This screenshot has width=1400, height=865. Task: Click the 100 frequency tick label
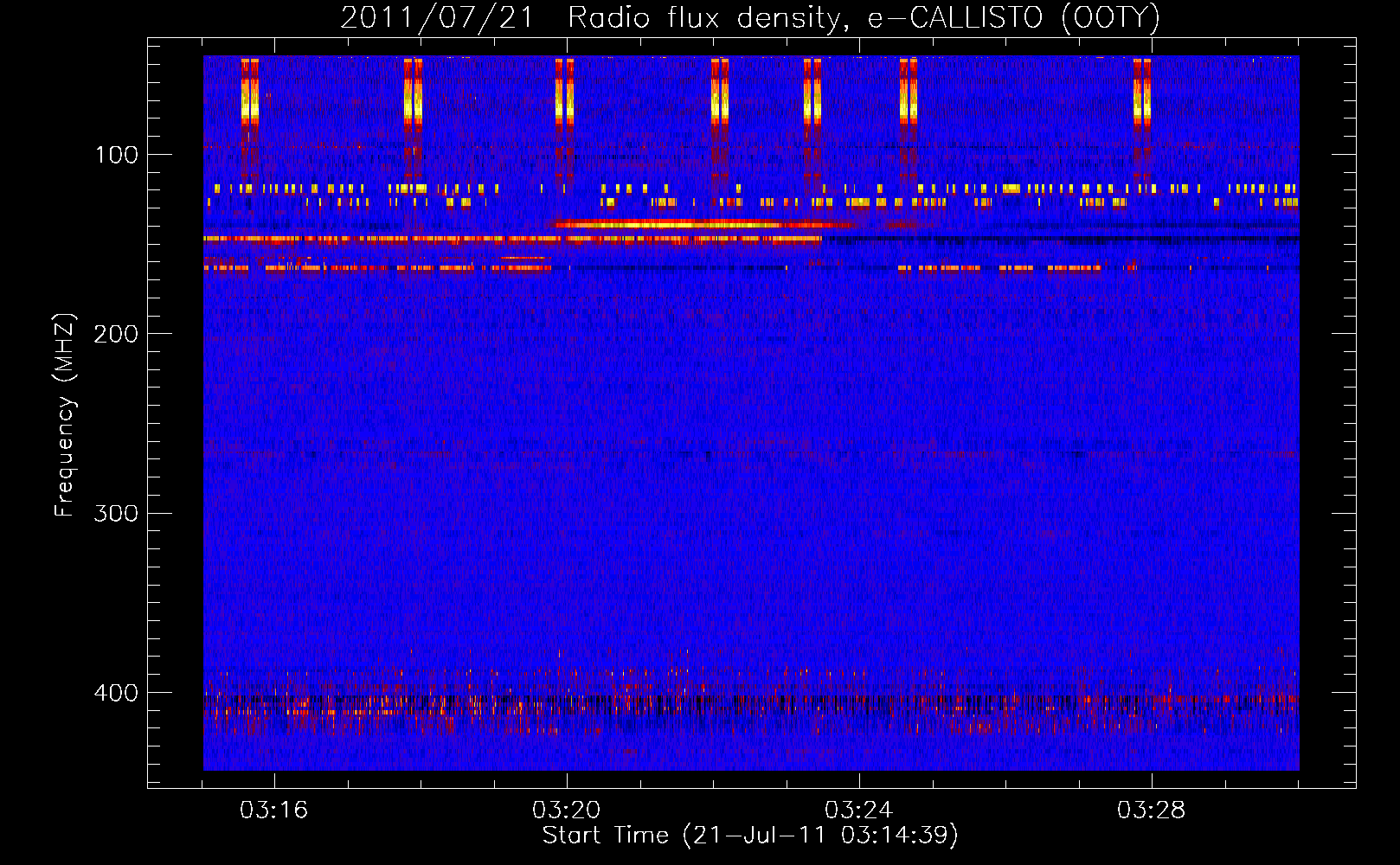coord(117,155)
